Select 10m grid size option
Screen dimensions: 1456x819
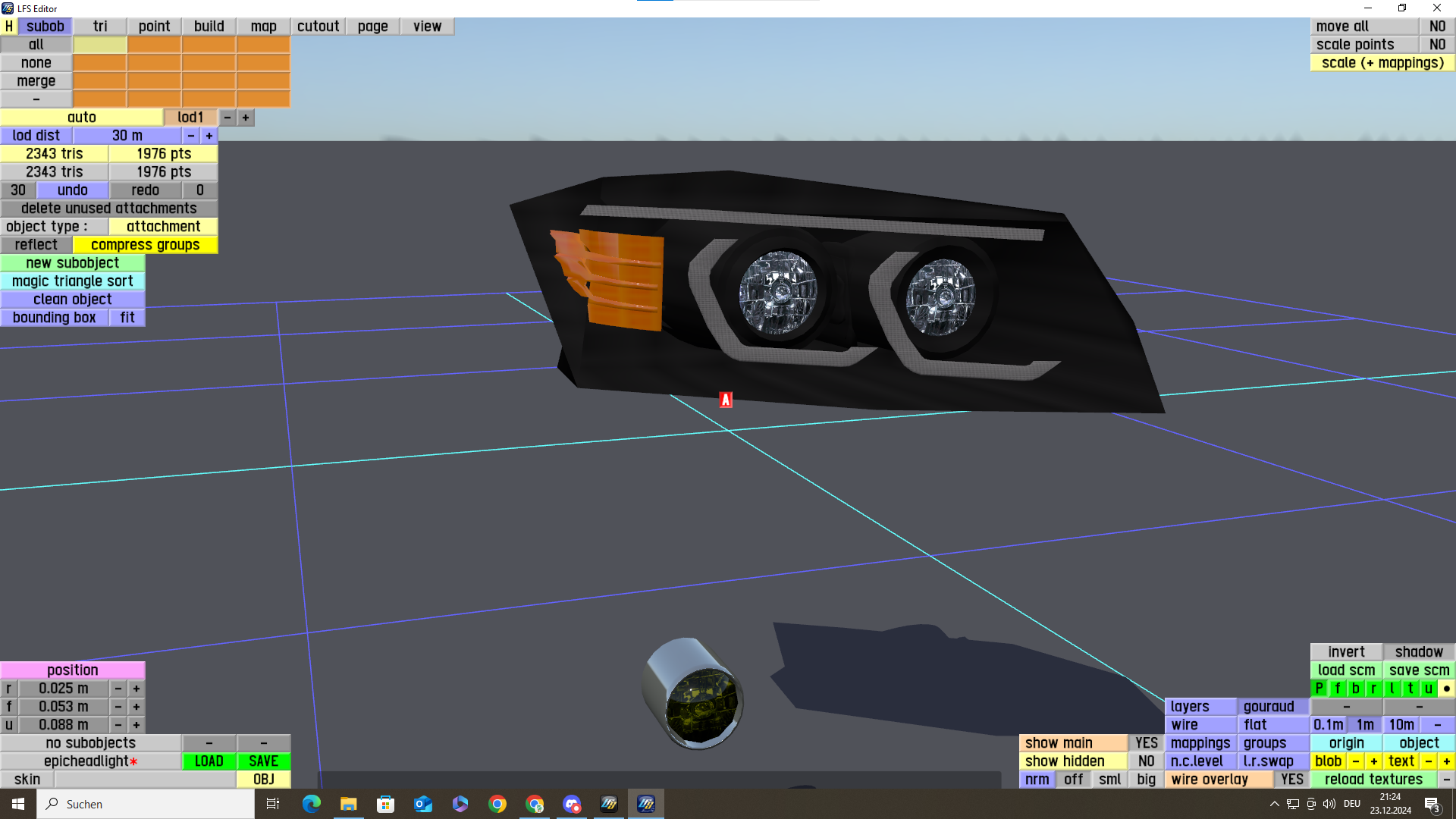pyautogui.click(x=1401, y=725)
